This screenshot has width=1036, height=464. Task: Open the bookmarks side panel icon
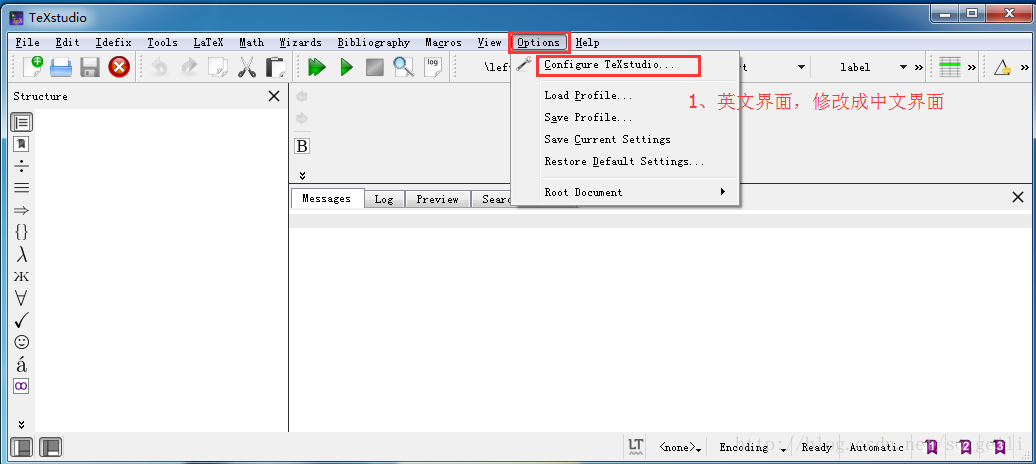[x=22, y=144]
